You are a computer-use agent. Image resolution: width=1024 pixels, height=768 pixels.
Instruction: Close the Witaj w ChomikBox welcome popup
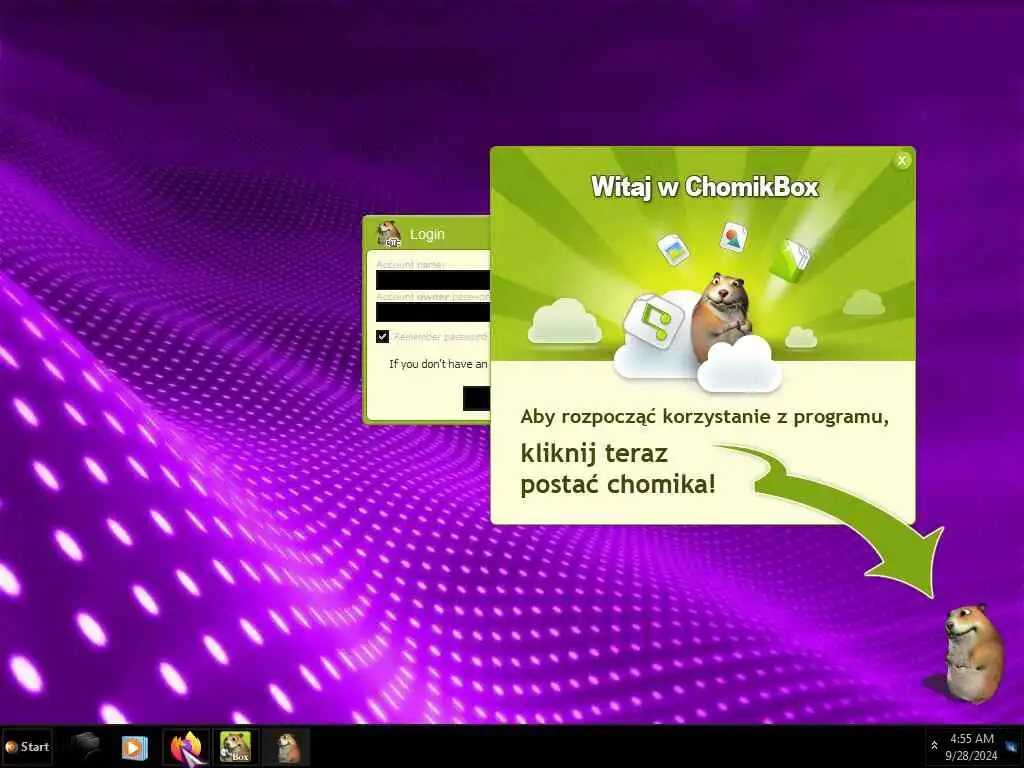902,160
